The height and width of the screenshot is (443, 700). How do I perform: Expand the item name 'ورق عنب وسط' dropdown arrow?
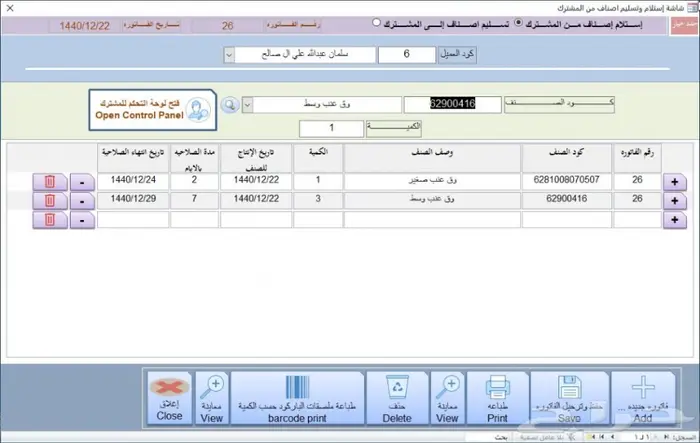[x=247, y=105]
